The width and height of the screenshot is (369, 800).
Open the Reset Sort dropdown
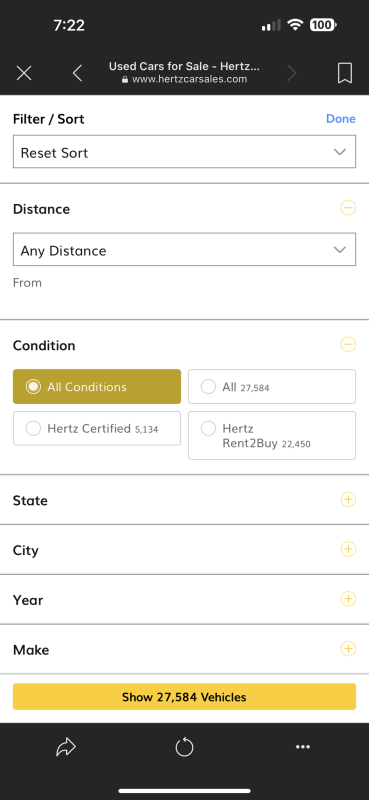pyautogui.click(x=184, y=152)
